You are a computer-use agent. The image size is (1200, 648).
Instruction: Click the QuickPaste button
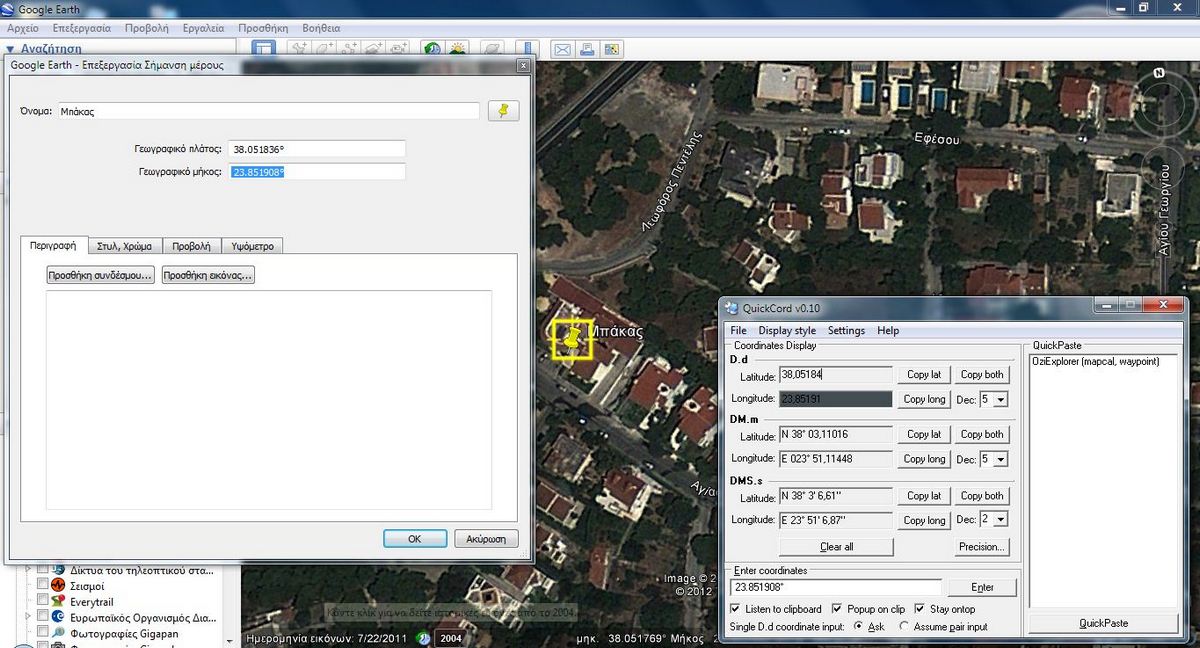pos(1103,623)
